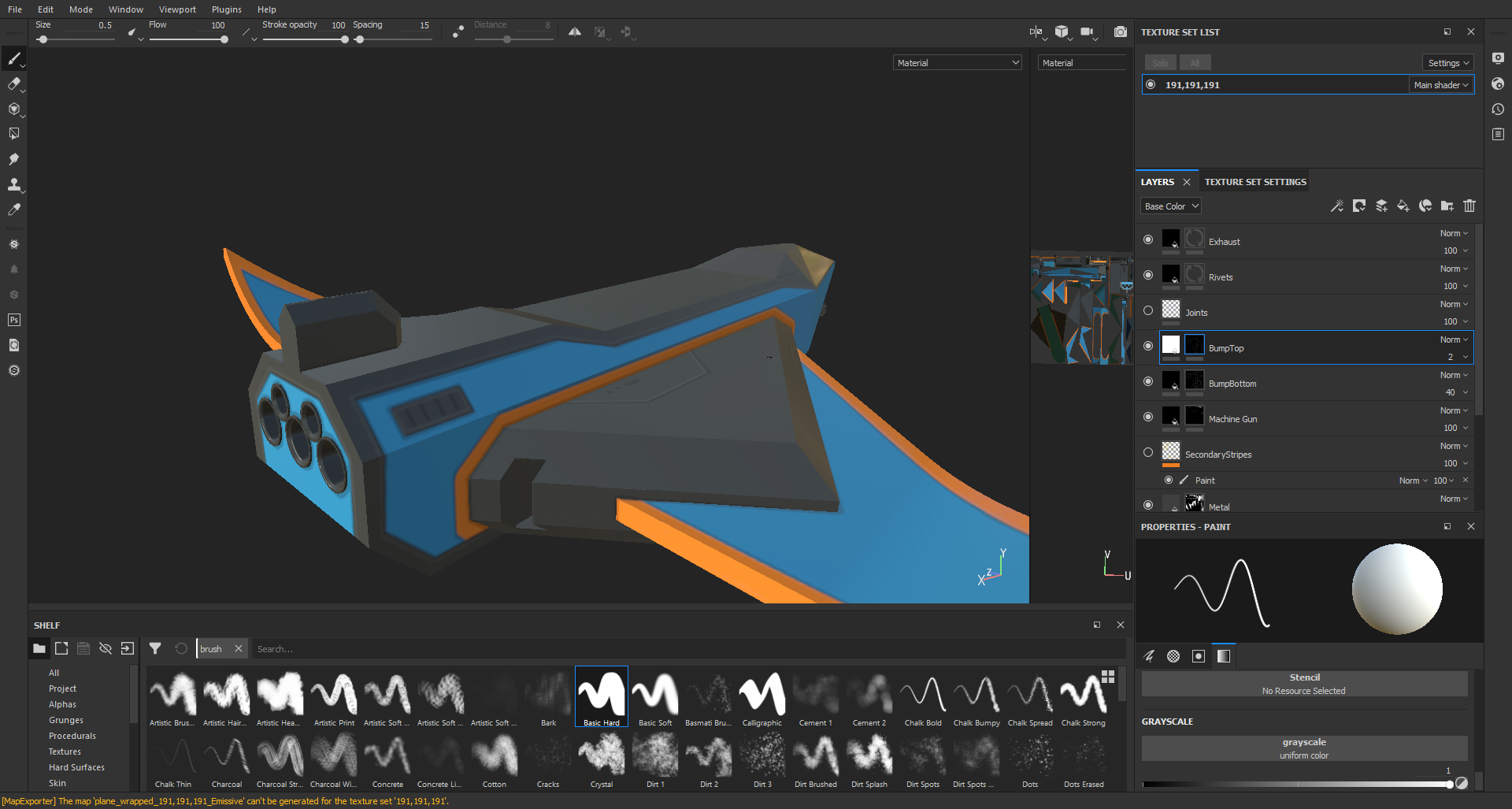The width and height of the screenshot is (1512, 809).
Task: Add a smart material layer icon
Action: tap(1425, 206)
